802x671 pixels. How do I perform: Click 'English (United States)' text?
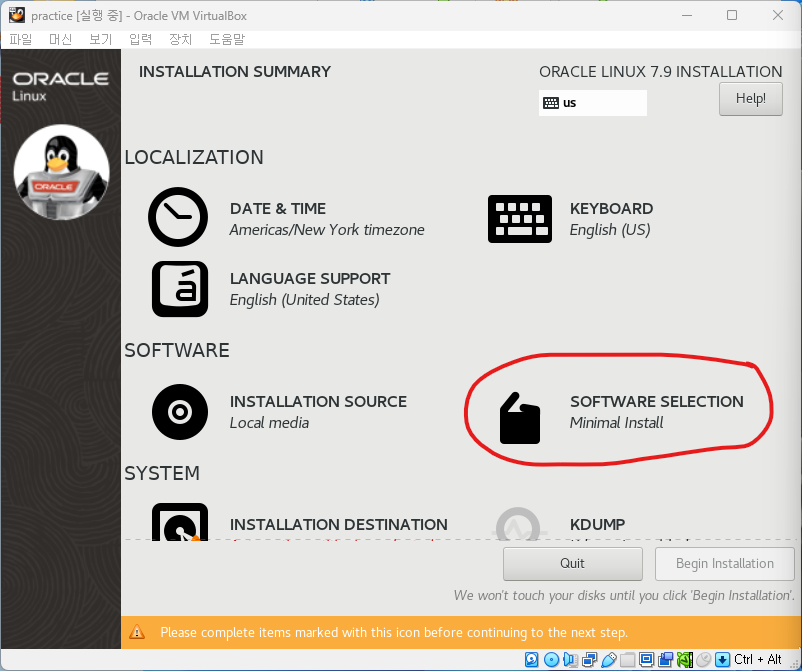click(304, 300)
